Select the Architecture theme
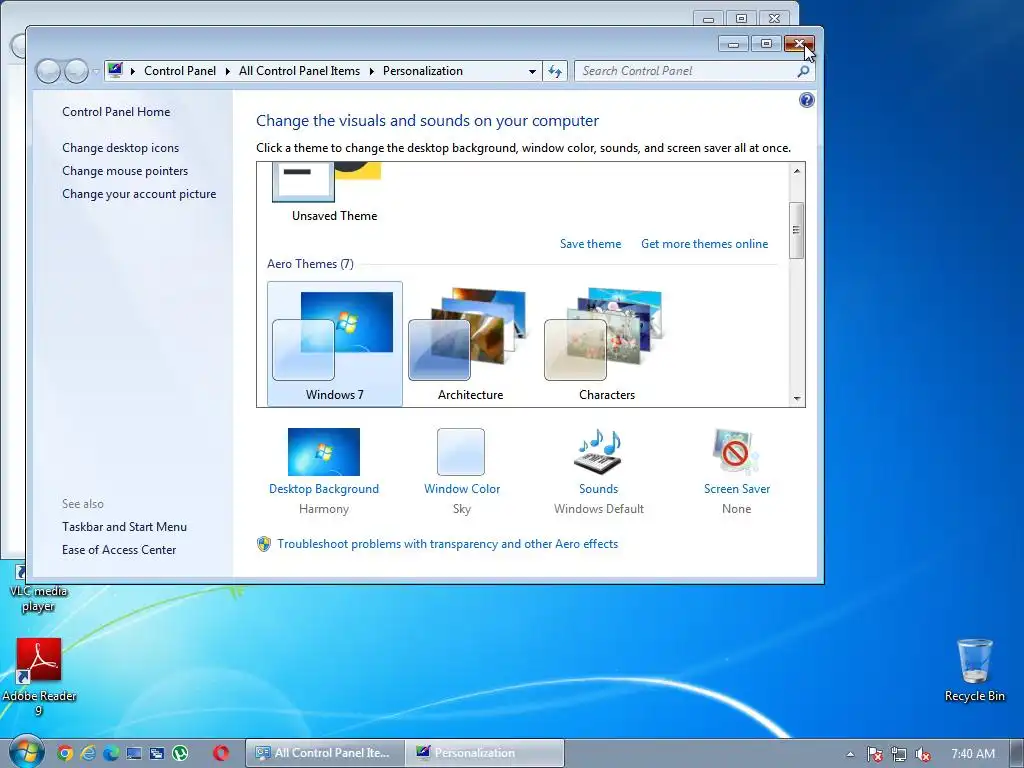Image resolution: width=1024 pixels, height=768 pixels. (x=470, y=344)
